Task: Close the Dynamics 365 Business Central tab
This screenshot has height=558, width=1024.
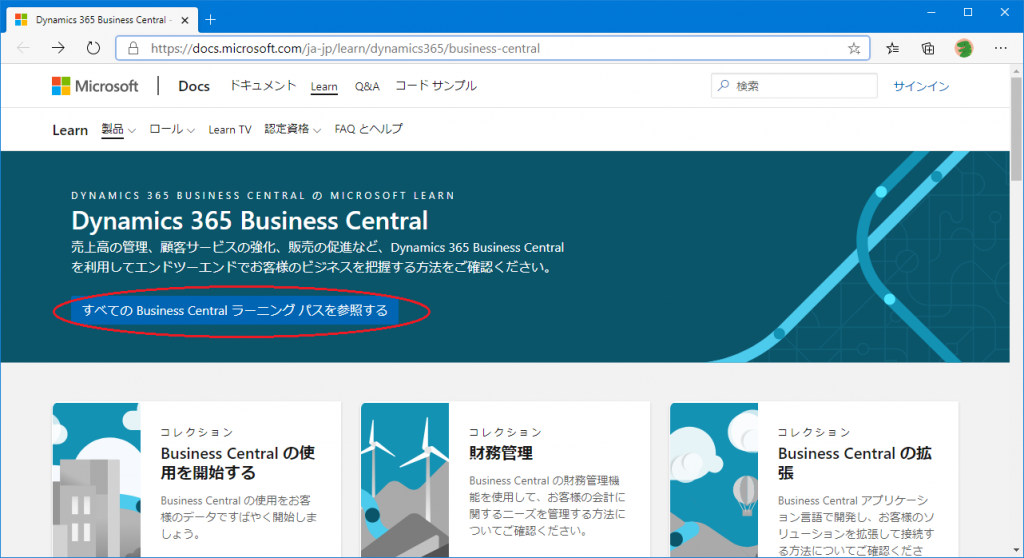Action: coord(185,20)
